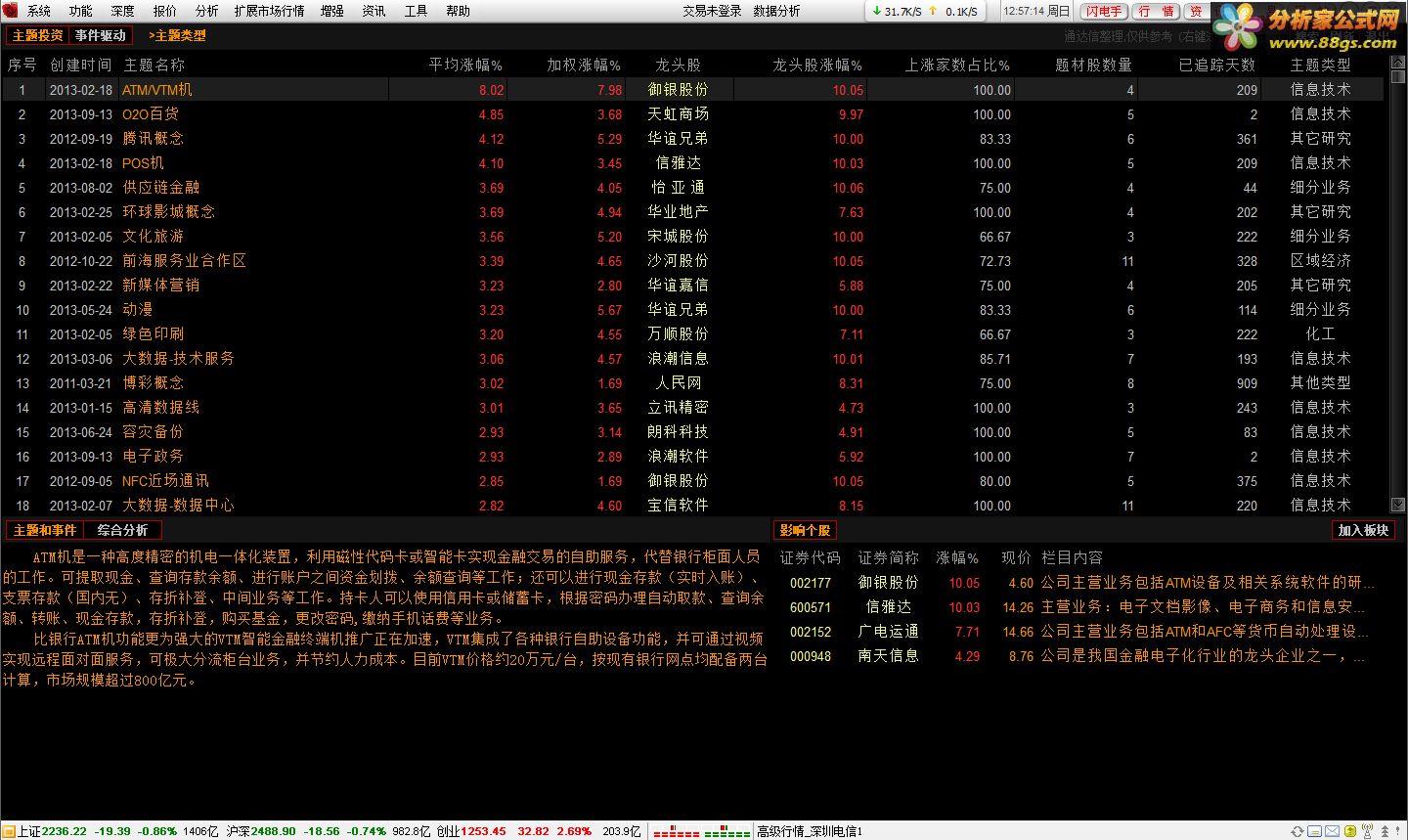Open the 功能 menu
1408x840 pixels.
81,11
